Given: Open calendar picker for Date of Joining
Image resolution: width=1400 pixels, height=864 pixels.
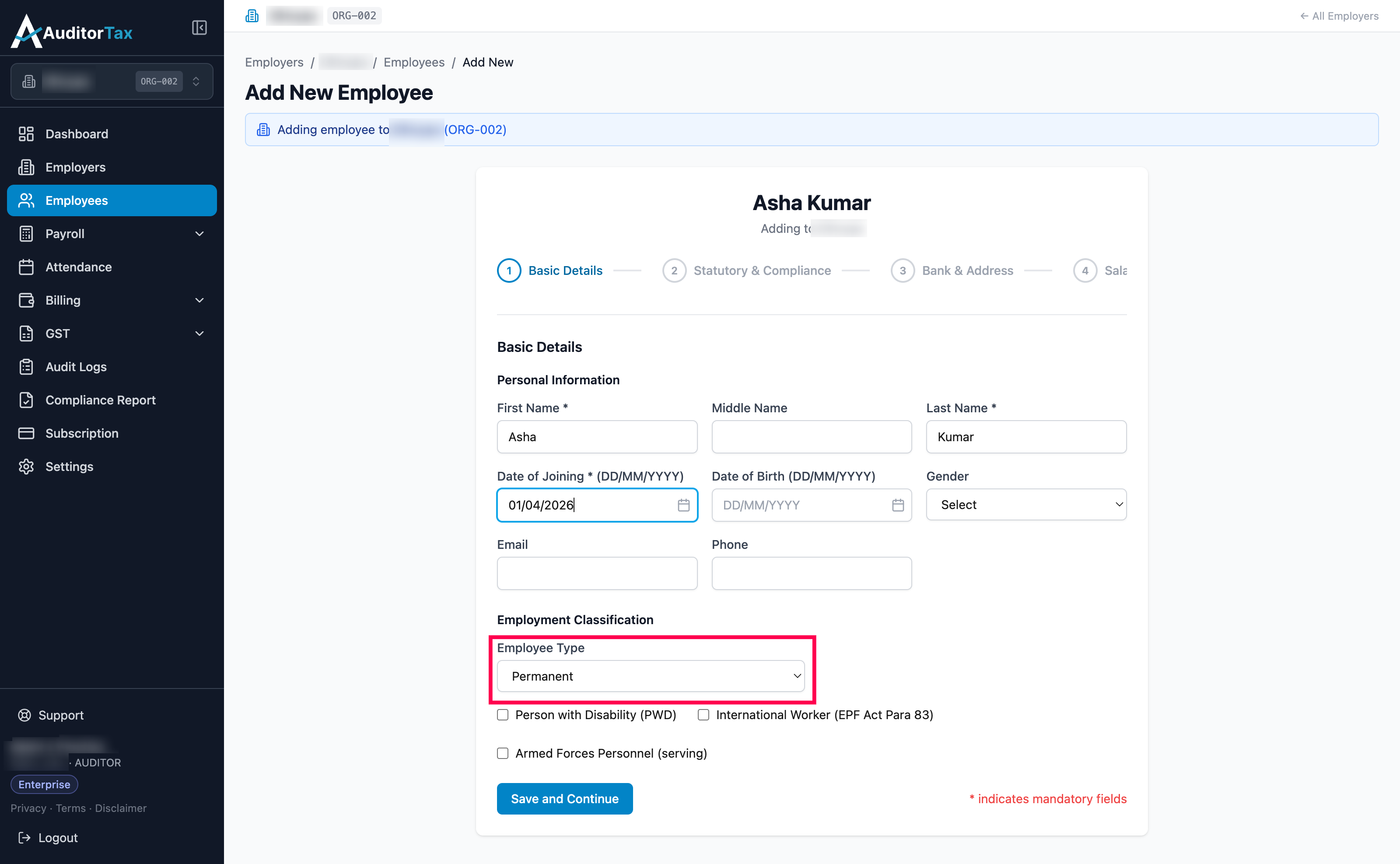Looking at the screenshot, I should pyautogui.click(x=684, y=505).
